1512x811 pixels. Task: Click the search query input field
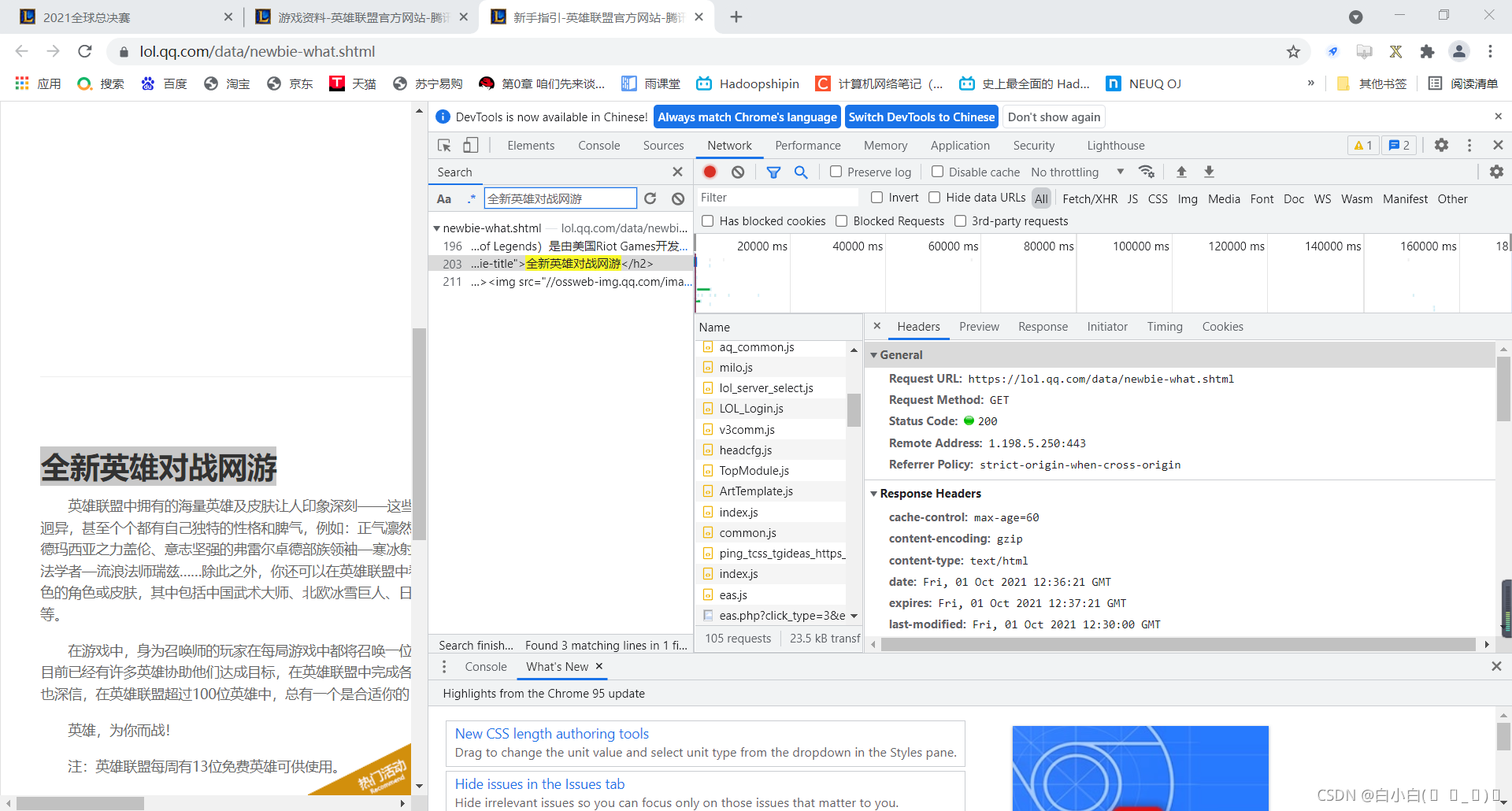pos(560,198)
